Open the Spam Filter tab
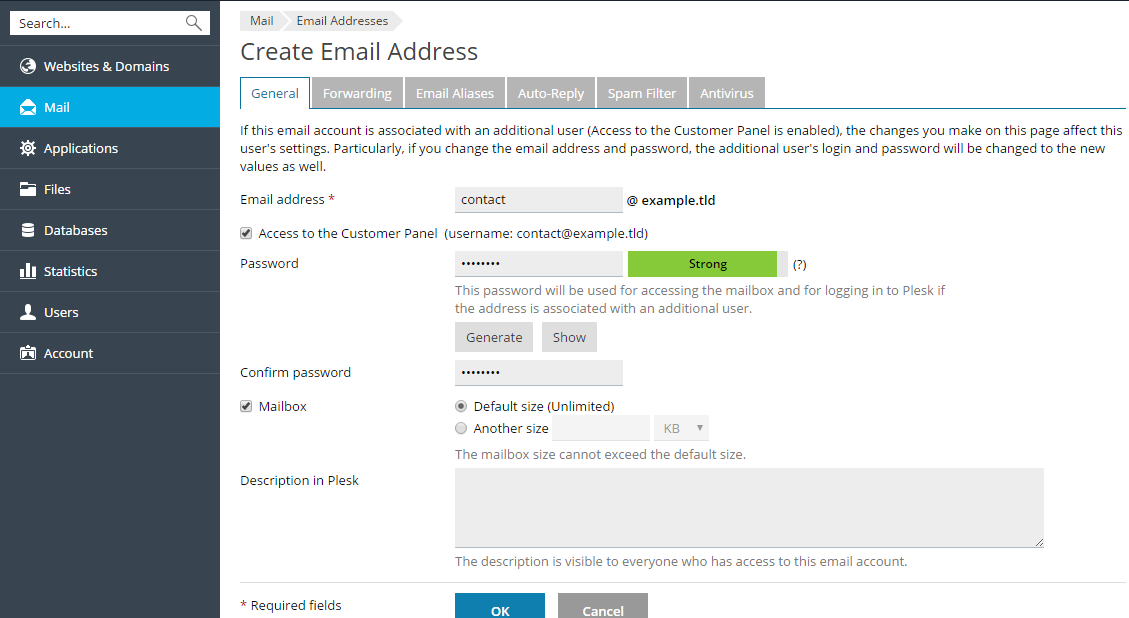Screen dimensions: 1129x618 642,93
